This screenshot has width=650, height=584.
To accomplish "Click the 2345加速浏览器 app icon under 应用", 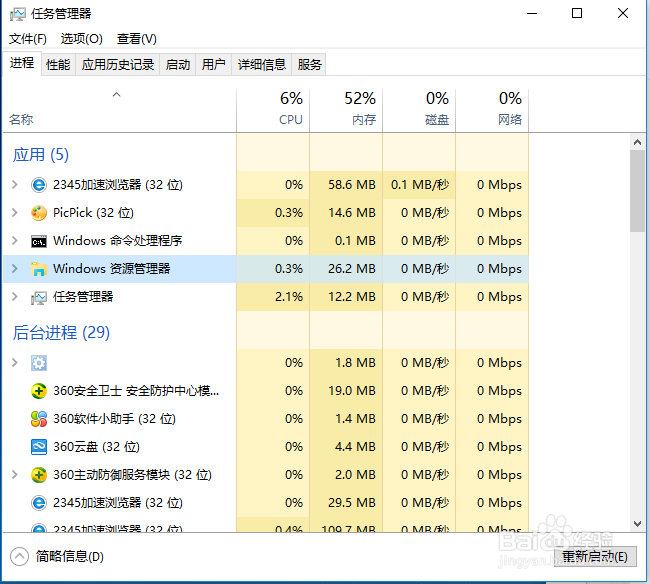I will click(x=39, y=185).
